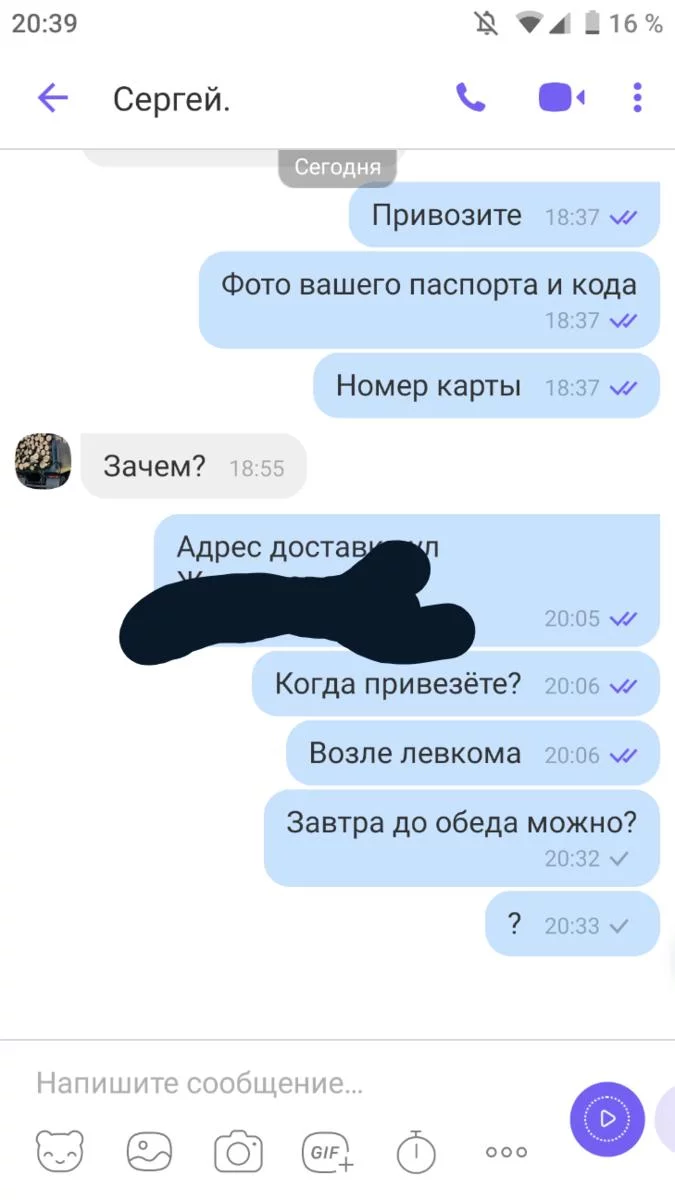The image size is (675, 1200).
Task: Start a video call with Сергей
Action: pyautogui.click(x=561, y=98)
